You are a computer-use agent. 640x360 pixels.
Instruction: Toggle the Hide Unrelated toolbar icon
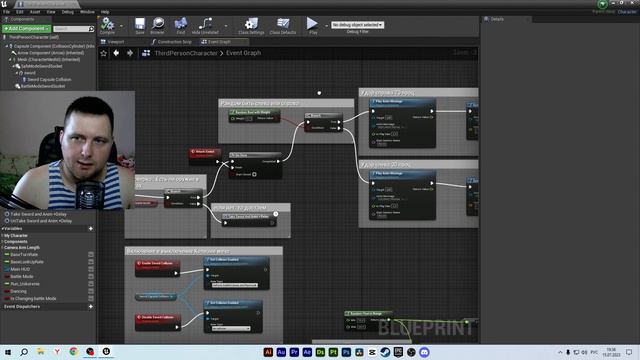205,23
